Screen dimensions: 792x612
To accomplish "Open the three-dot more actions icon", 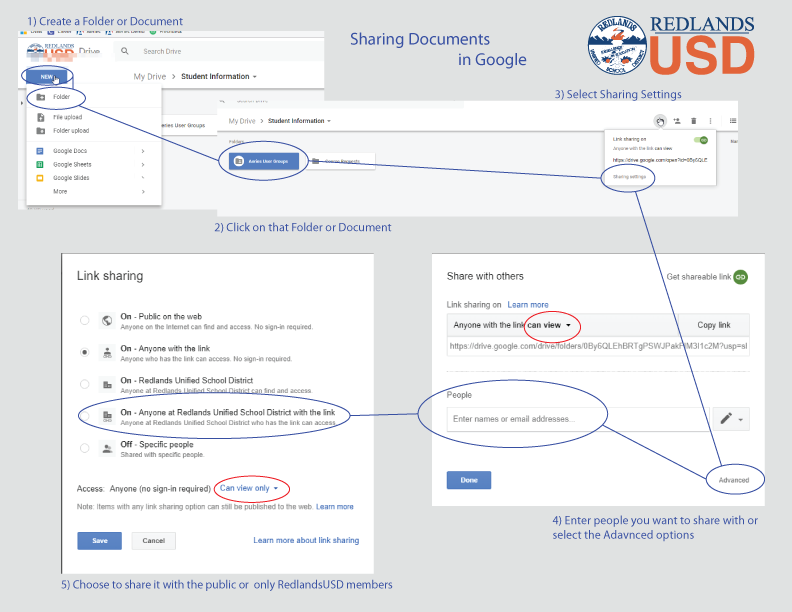I will click(710, 121).
